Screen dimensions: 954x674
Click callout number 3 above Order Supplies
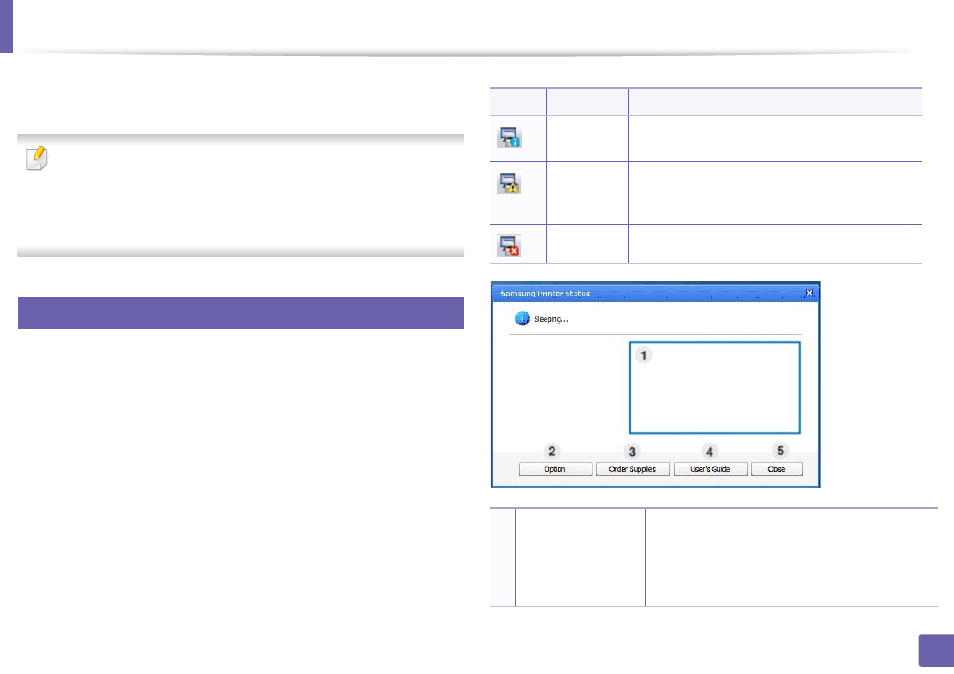point(632,451)
